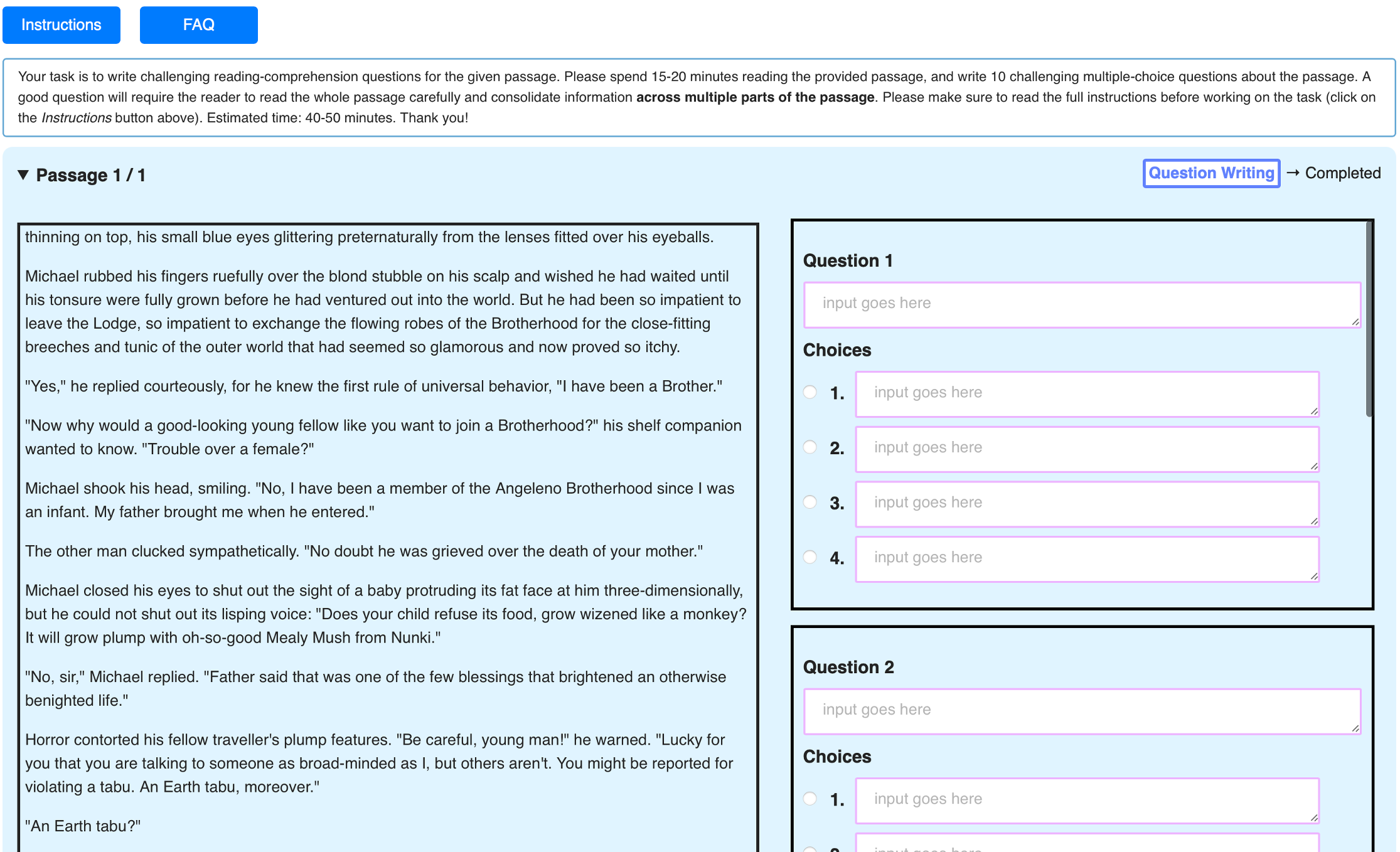Image resolution: width=1400 pixels, height=852 pixels.
Task: Select the Question Writing stage tab
Action: coord(1210,173)
